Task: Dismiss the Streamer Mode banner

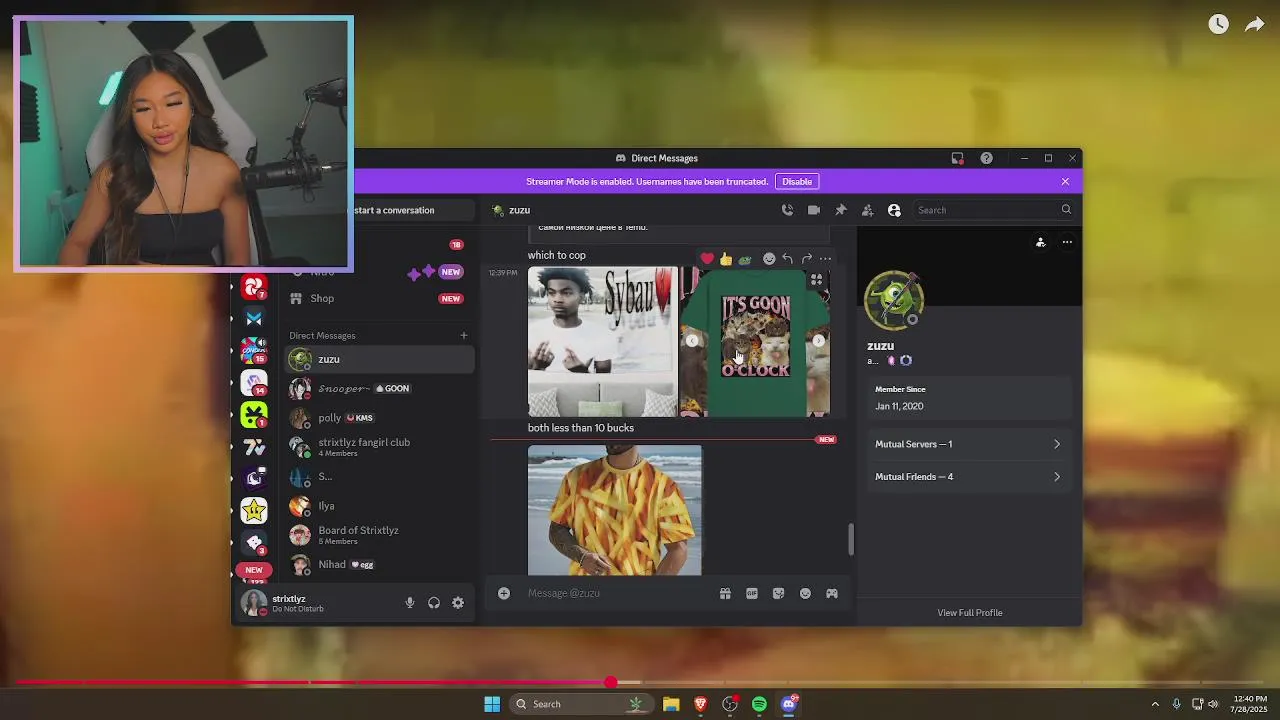Action: [1065, 182]
